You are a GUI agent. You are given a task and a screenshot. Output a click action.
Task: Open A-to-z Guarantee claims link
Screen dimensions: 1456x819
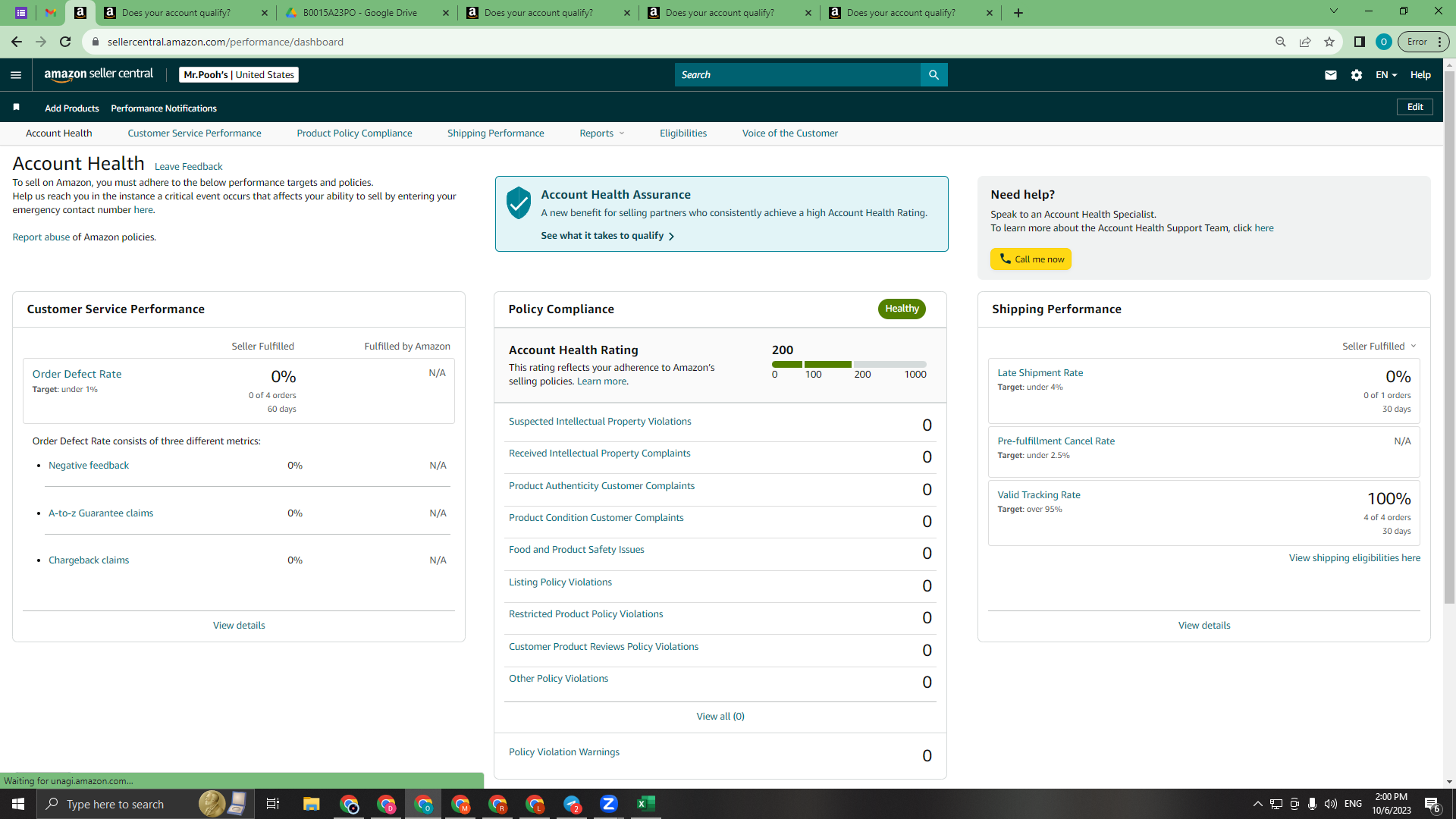tap(101, 513)
